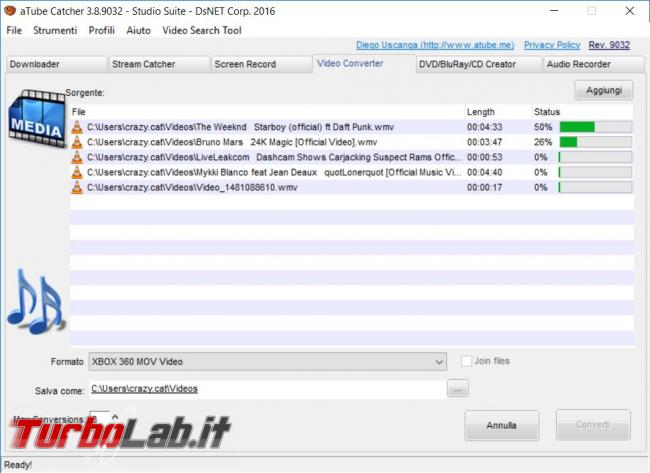
Task: Select the Video_1481088610.wmv row
Action: (x=352, y=187)
